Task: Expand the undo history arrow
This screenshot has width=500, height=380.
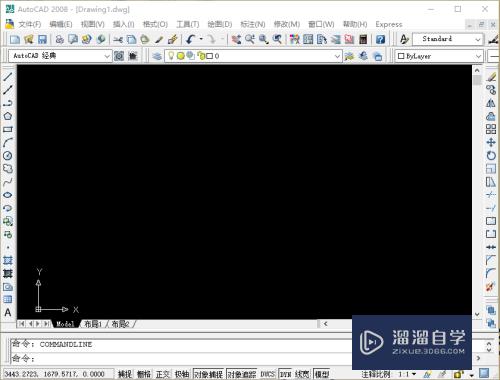Action: tap(201, 39)
